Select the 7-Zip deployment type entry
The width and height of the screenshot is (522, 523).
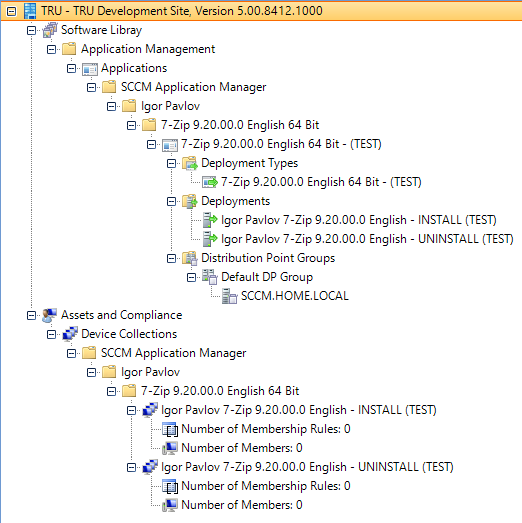point(321,182)
